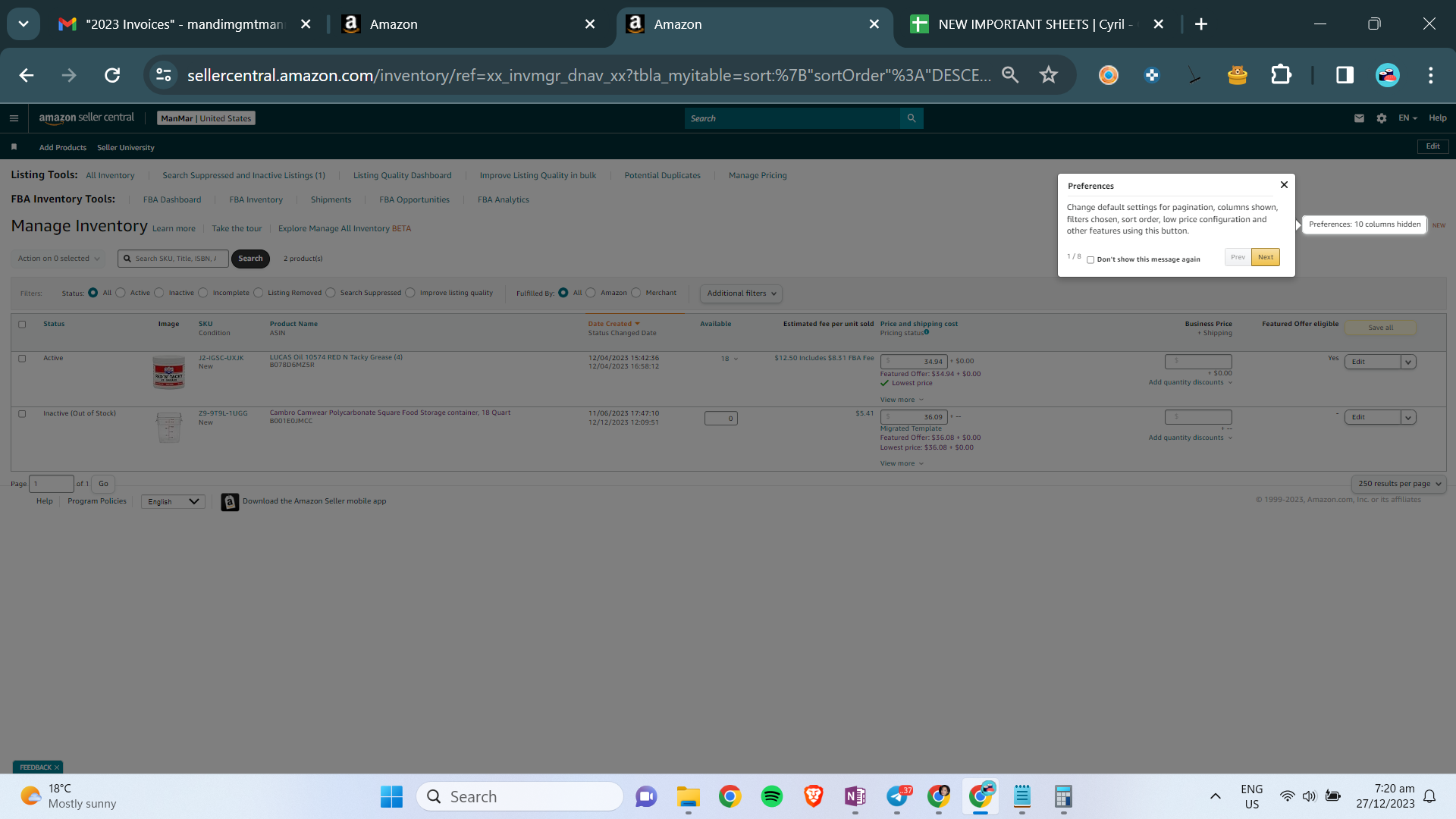Select the Search Suppressed radio filter
The image size is (1456, 819).
(x=331, y=293)
